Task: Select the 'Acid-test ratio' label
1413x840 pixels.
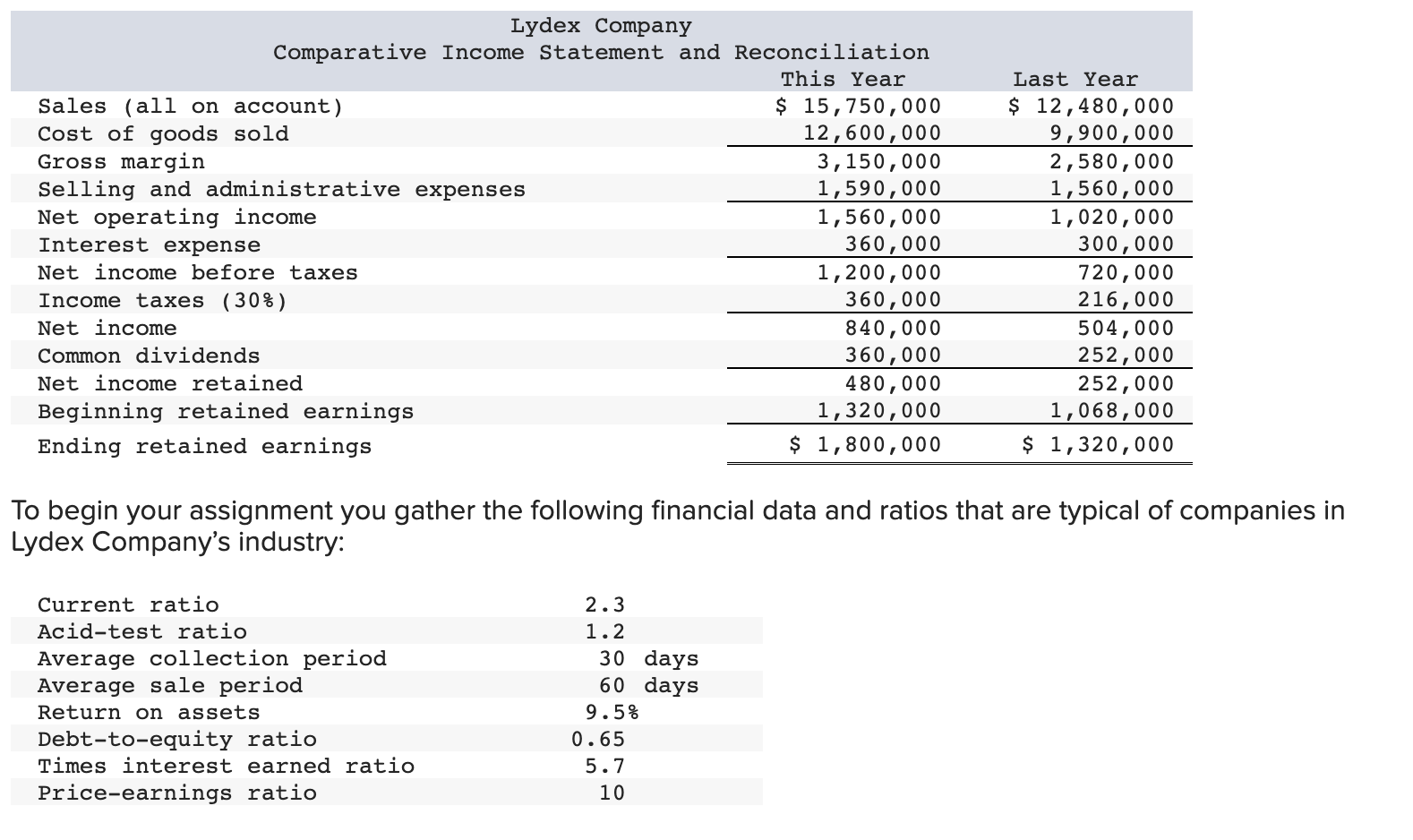Action: pyautogui.click(x=141, y=631)
